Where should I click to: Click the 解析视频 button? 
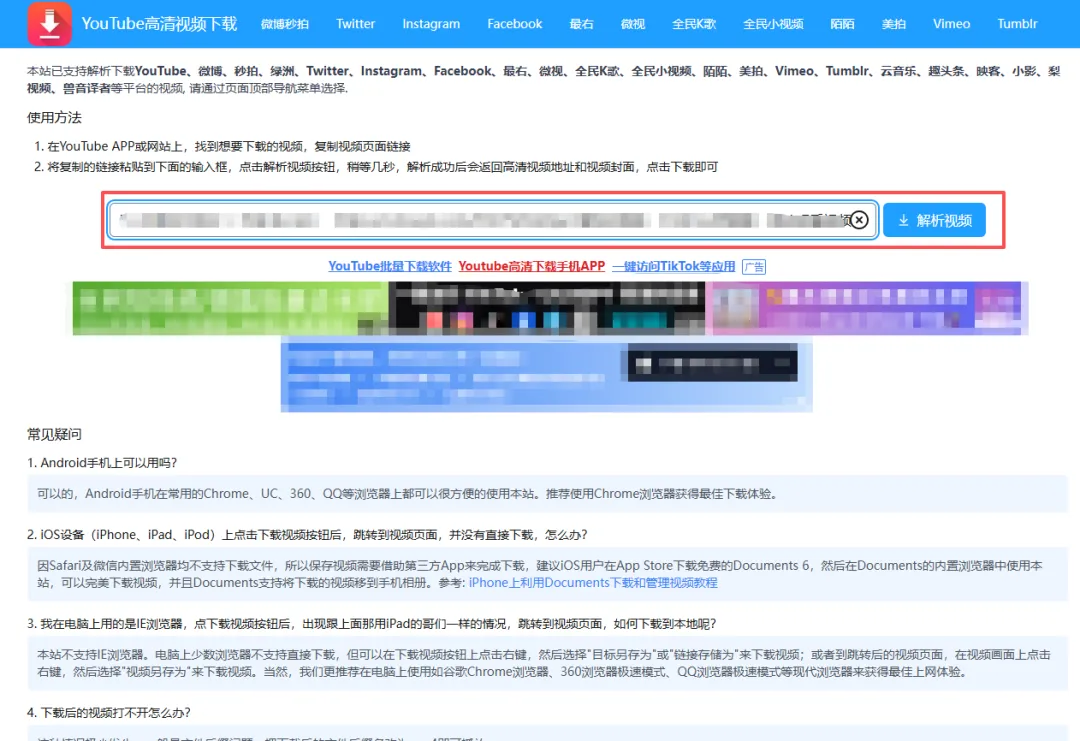(934, 220)
